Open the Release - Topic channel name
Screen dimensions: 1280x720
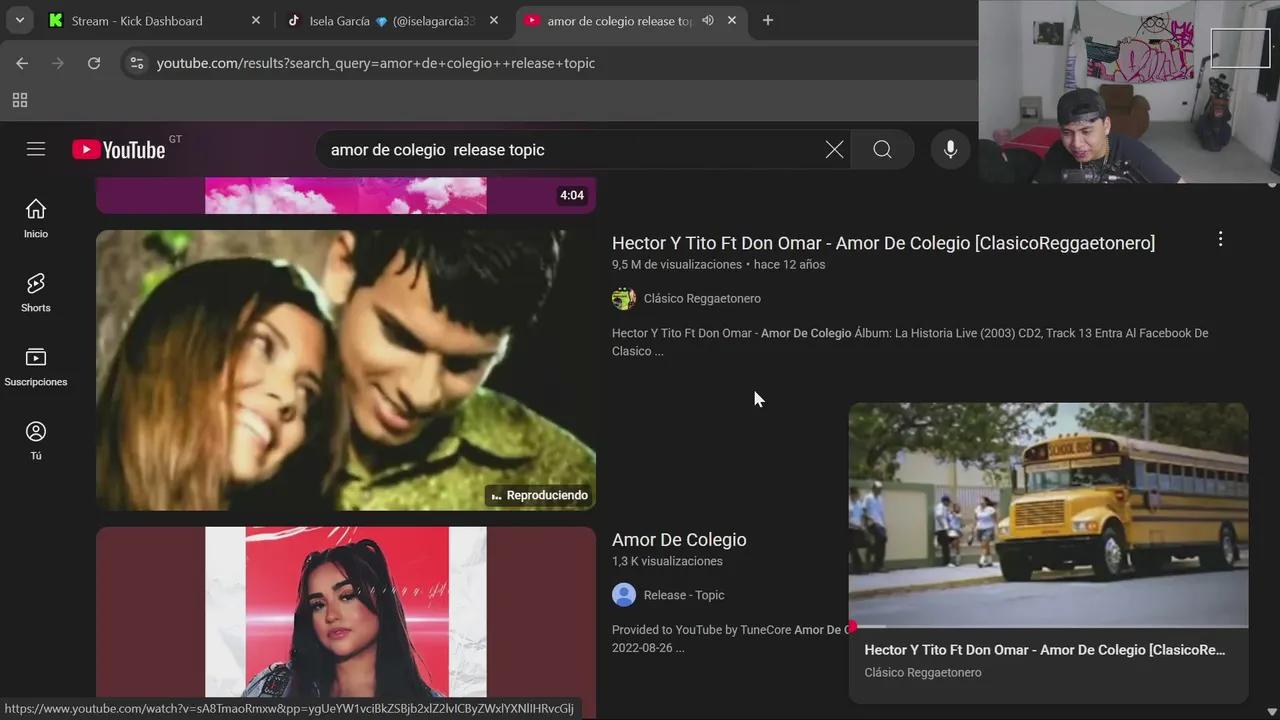(x=684, y=595)
